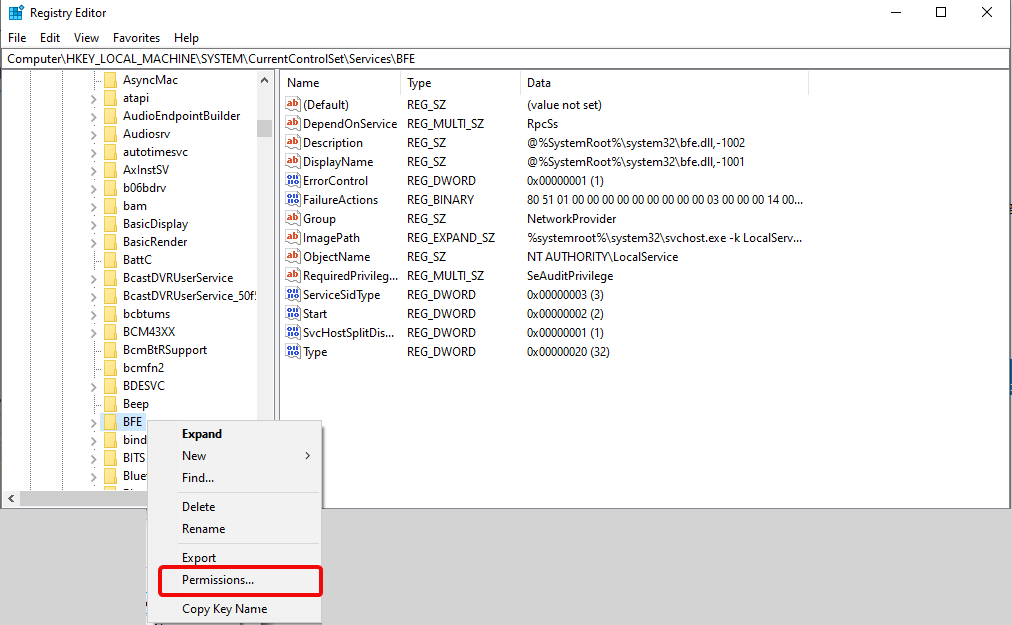Click the SvcHostSplitDisable DWORD icon
Image resolution: width=1012 pixels, height=625 pixels.
293,332
